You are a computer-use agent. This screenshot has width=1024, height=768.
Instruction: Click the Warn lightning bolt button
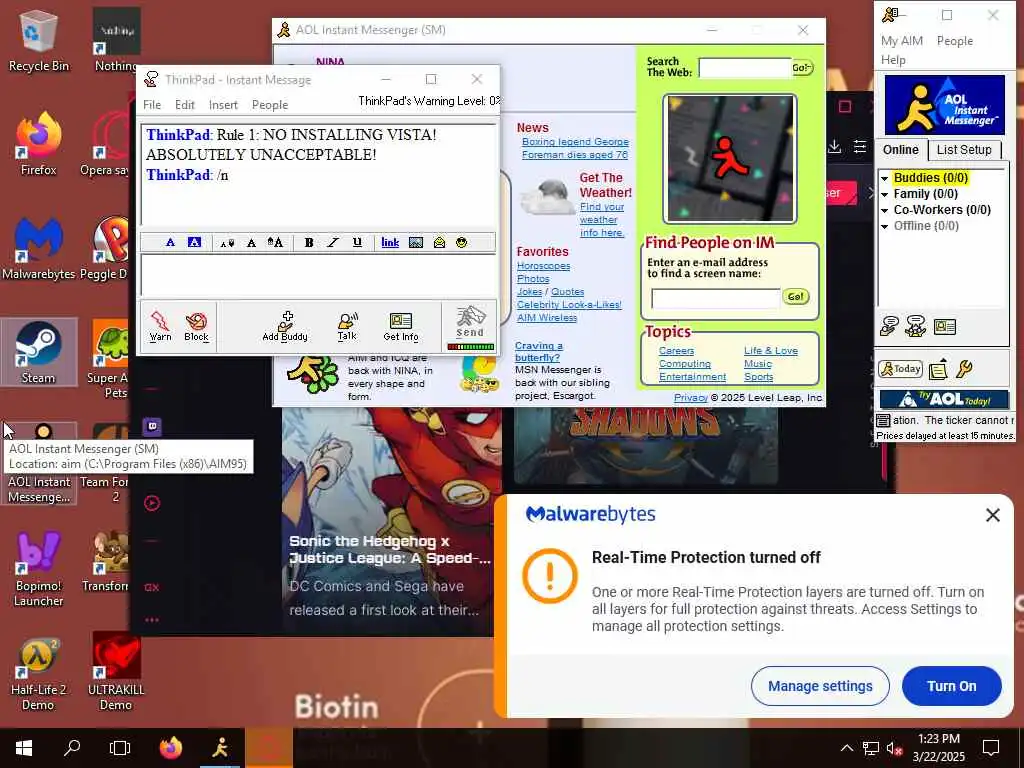(x=160, y=326)
